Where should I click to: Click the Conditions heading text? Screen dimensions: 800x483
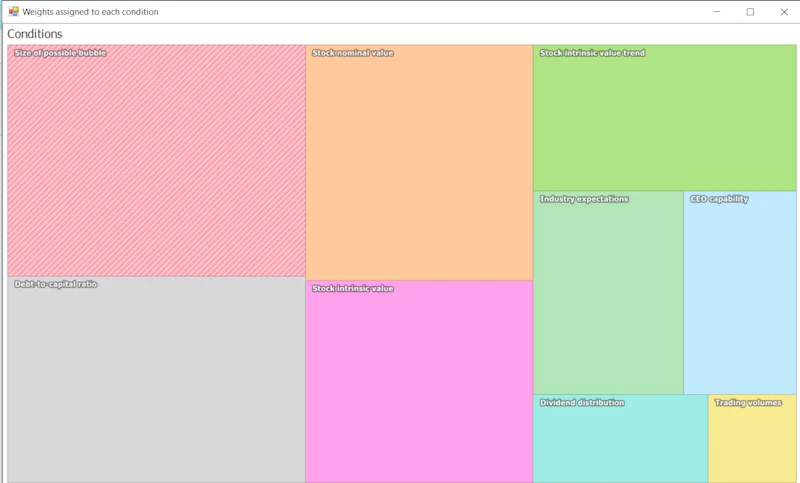35,34
